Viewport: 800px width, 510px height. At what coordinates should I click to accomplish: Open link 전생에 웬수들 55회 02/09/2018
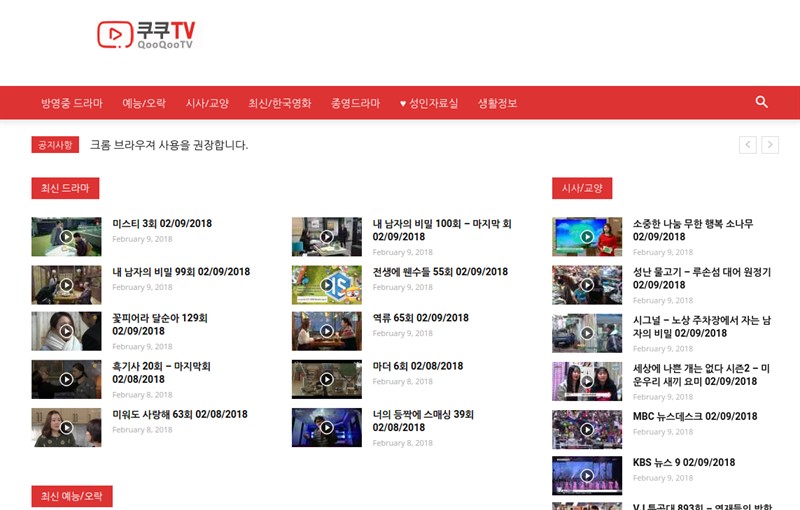click(440, 271)
